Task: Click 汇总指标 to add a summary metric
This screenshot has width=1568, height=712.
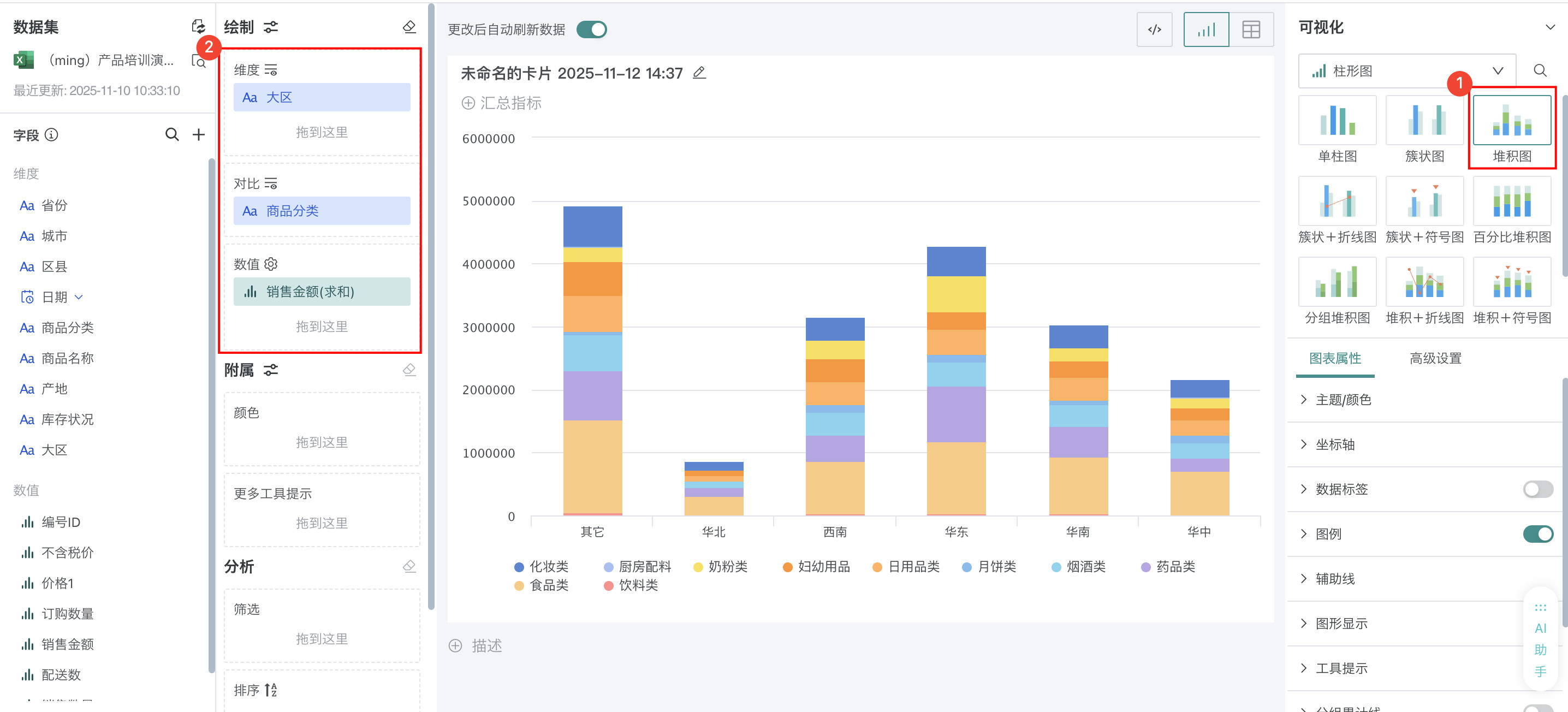Action: pyautogui.click(x=502, y=103)
